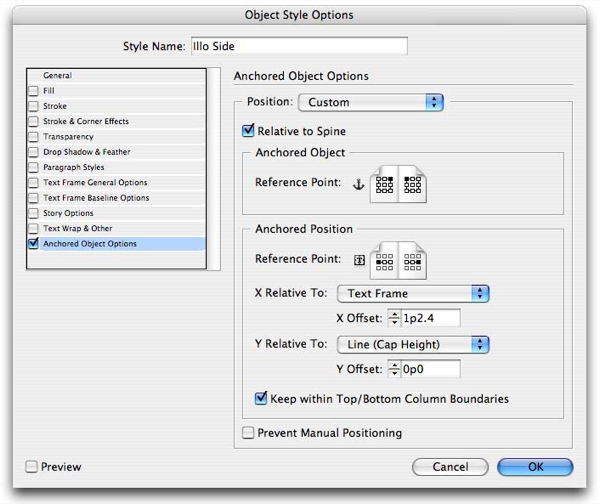Open the Fill category label

[49, 91]
